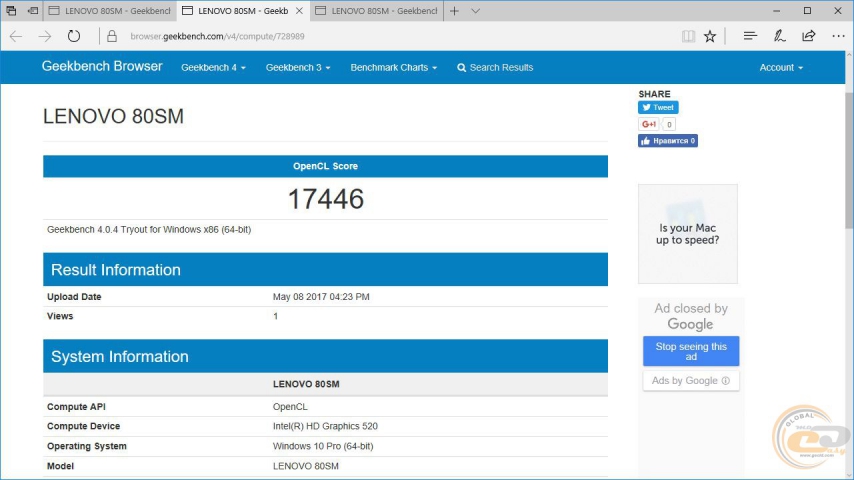Expand the Account dropdown
854x480 pixels.
pyautogui.click(x=781, y=68)
